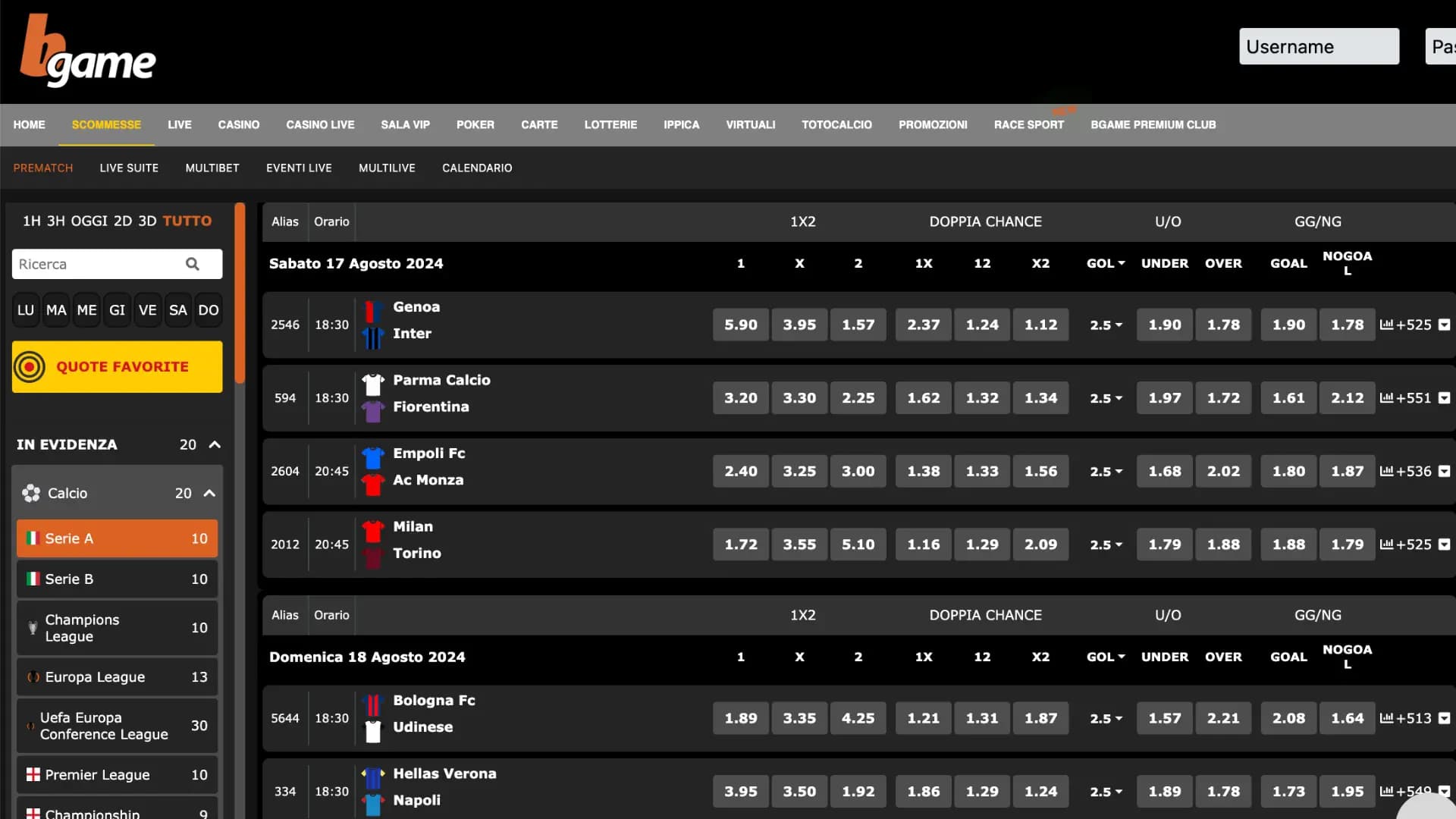The height and width of the screenshot is (819, 1456).
Task: Select Serie B league link
Action: [x=69, y=579]
